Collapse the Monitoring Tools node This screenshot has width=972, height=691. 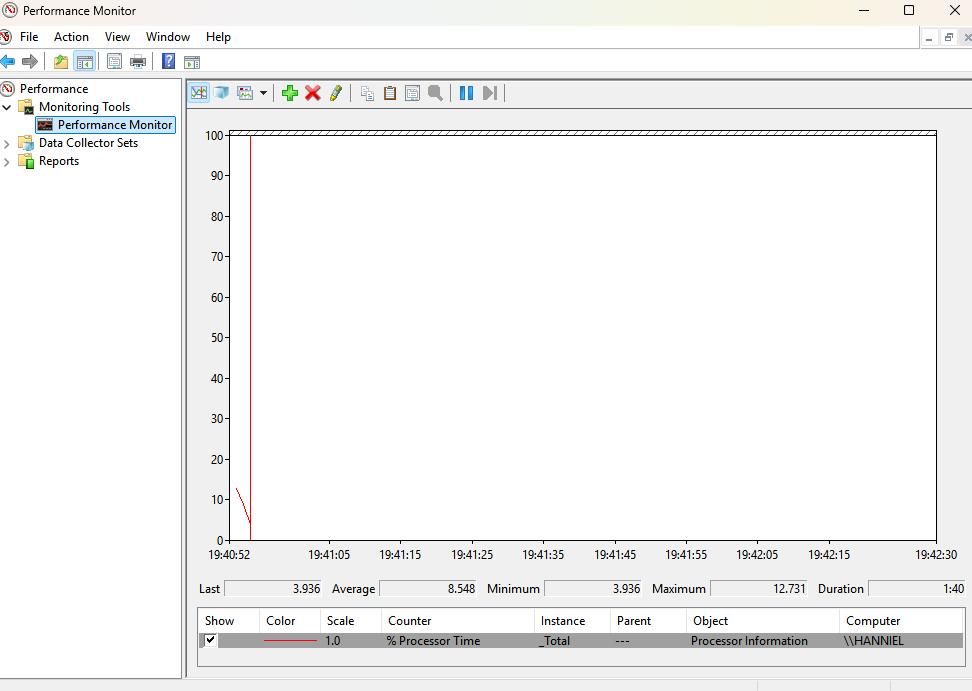point(7,107)
